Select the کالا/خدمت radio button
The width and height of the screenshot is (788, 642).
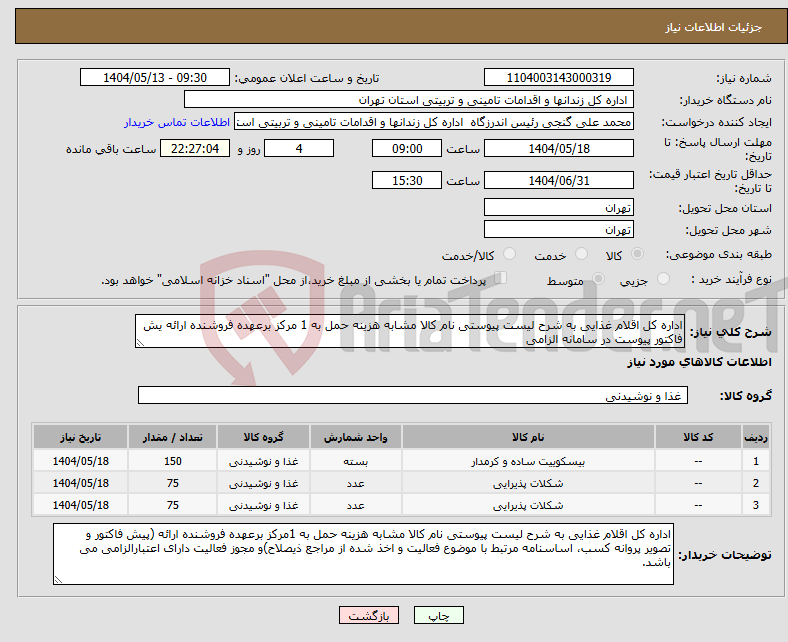[510, 254]
